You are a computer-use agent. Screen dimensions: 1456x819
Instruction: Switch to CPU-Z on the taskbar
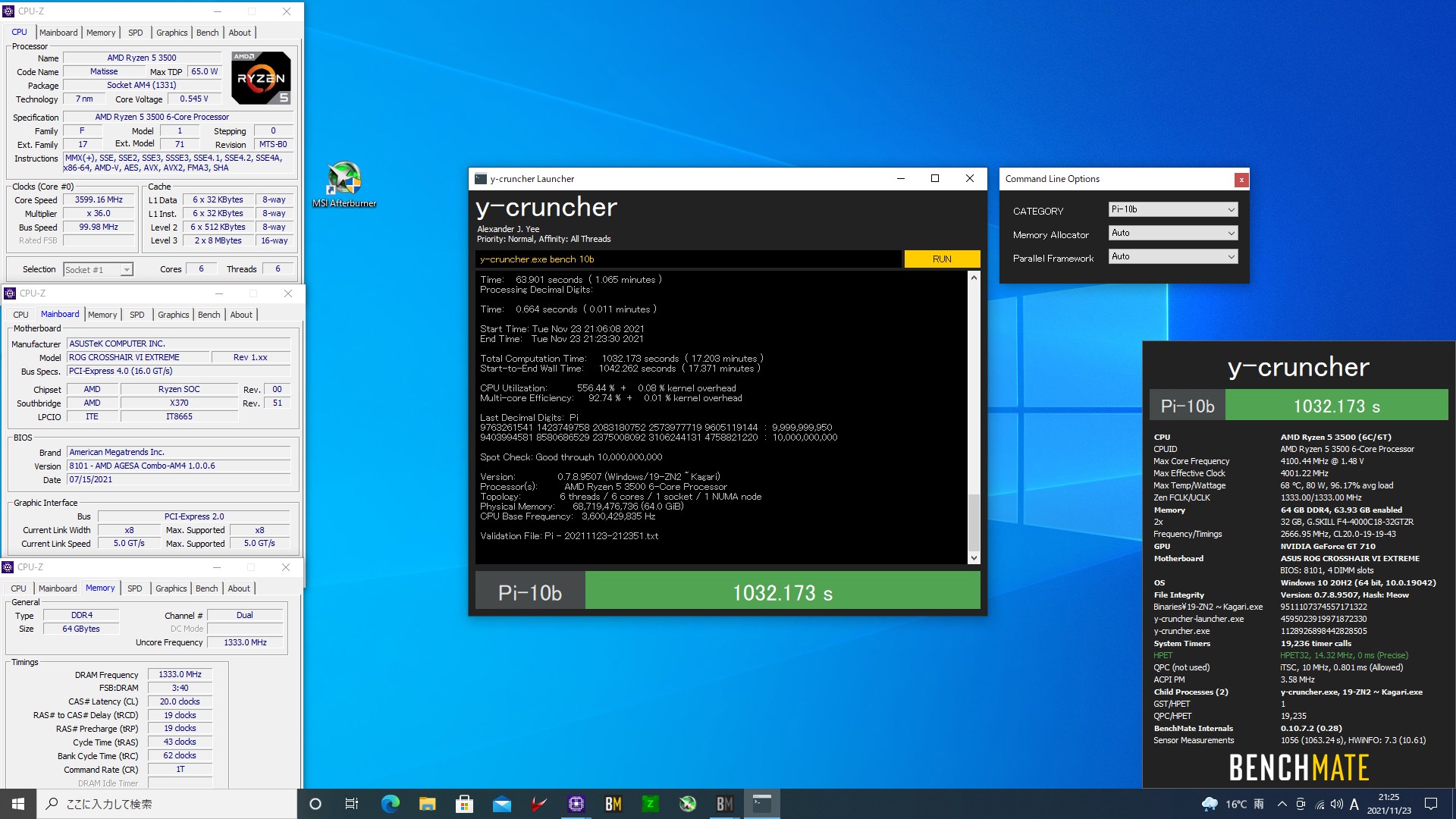point(576,804)
